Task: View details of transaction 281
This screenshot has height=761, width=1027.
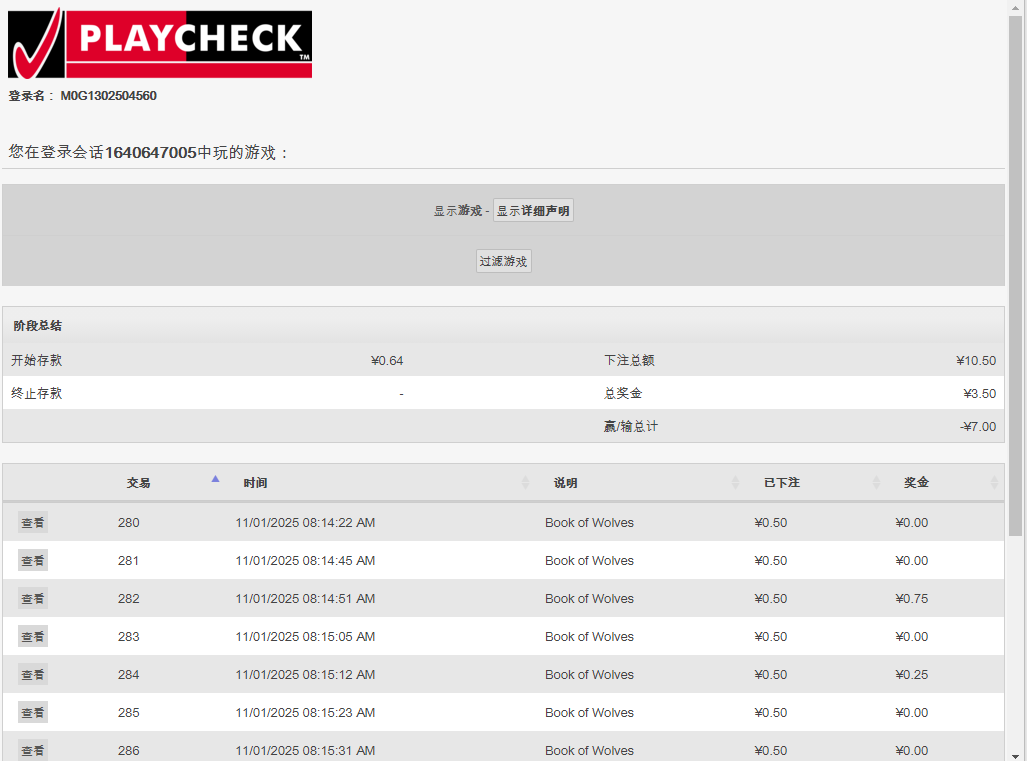Action: 33,561
